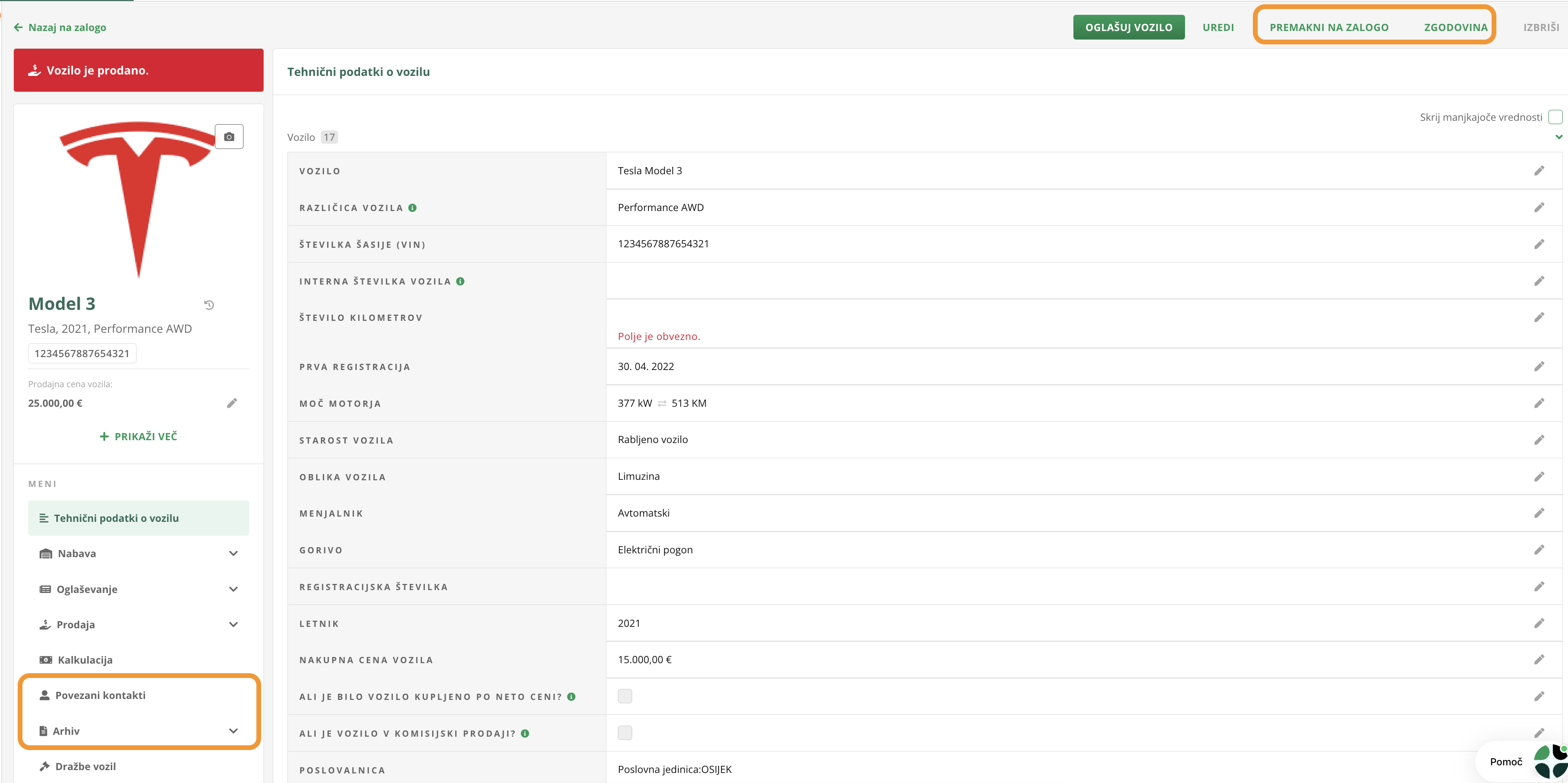Toggle the Skrij manjkajoče vrednosti checkbox
This screenshot has height=783, width=1568.
pyautogui.click(x=1555, y=117)
